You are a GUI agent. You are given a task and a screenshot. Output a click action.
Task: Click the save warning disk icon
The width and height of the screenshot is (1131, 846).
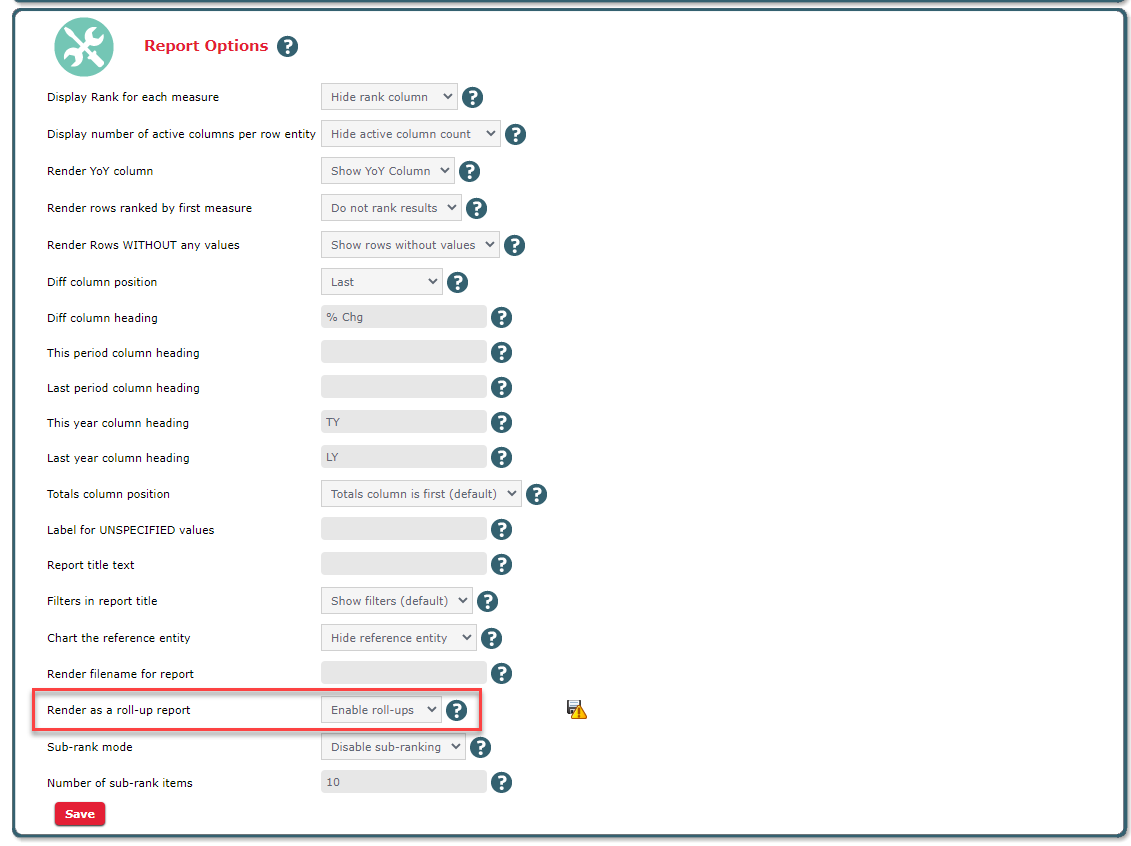click(577, 710)
